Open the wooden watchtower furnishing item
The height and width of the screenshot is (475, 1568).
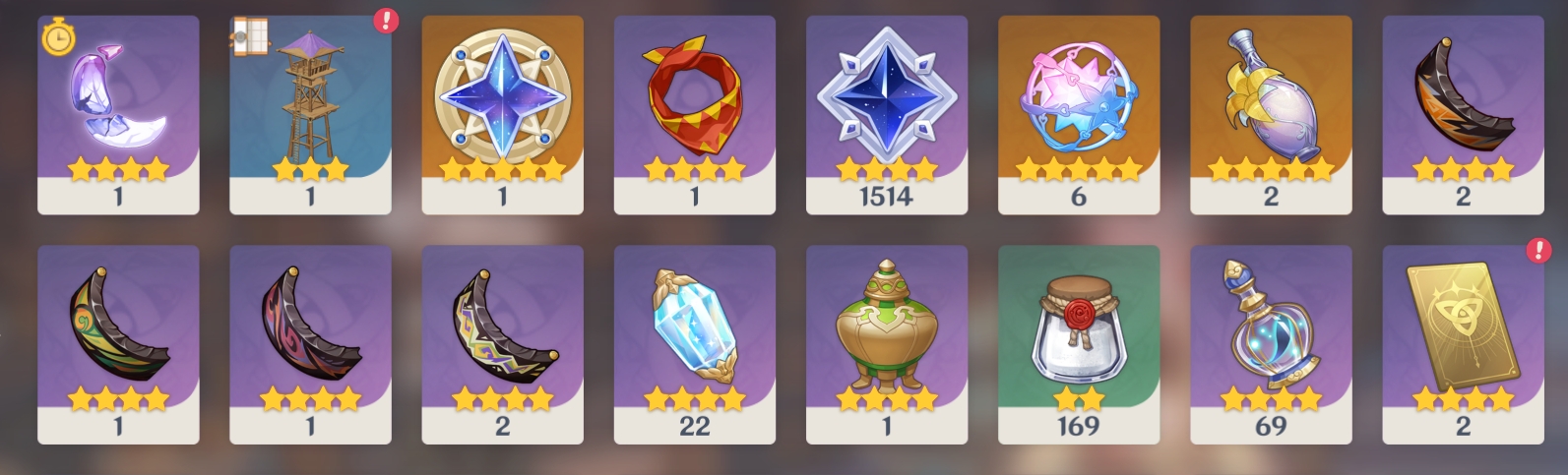(310, 115)
